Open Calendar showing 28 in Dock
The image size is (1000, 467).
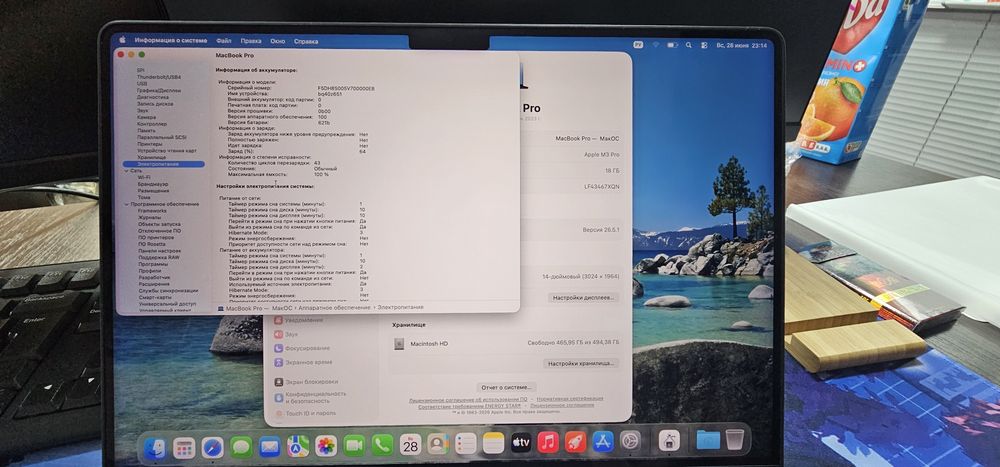(x=410, y=444)
